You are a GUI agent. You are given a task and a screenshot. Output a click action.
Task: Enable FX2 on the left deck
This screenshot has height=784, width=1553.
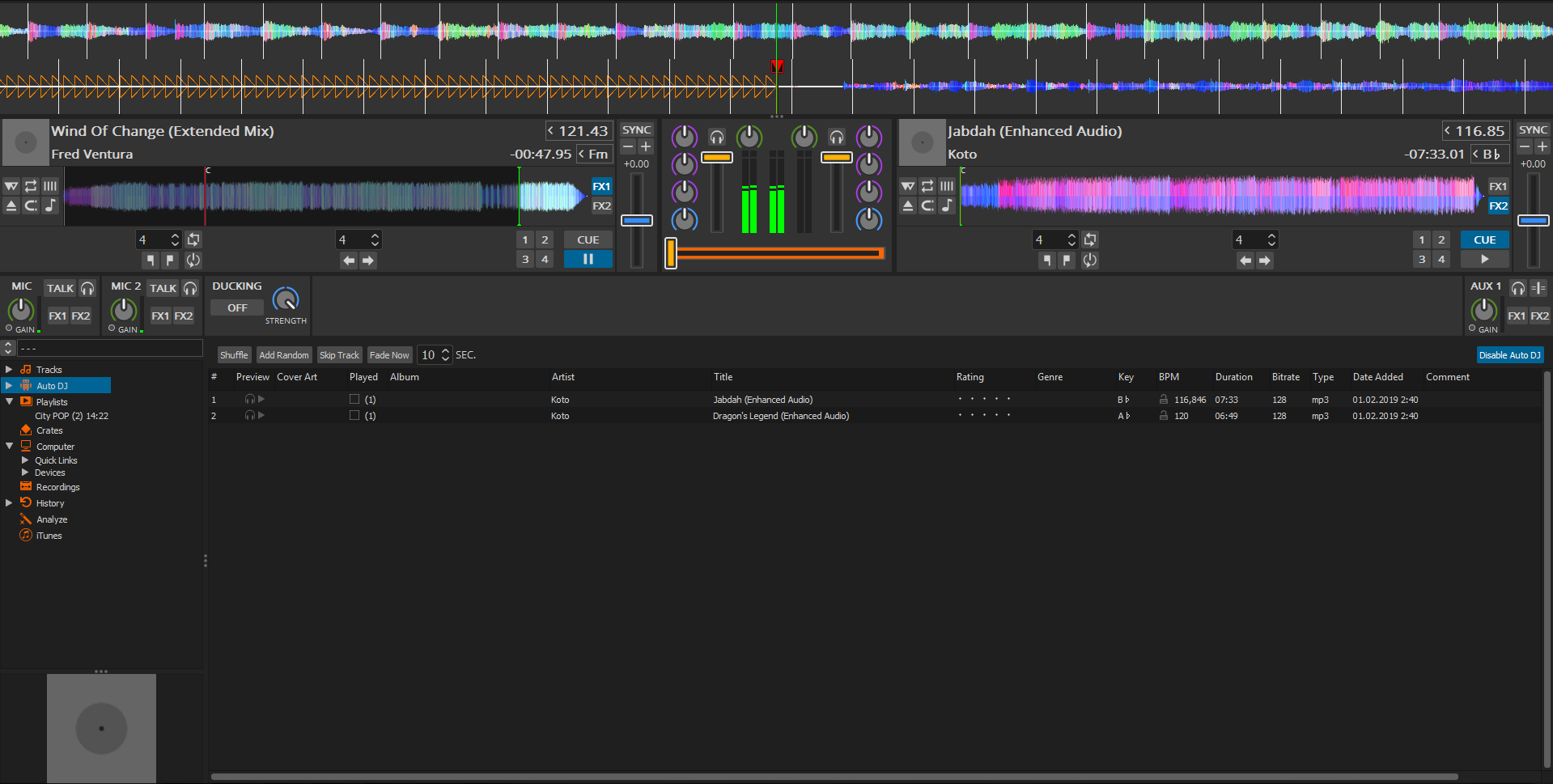[x=601, y=206]
